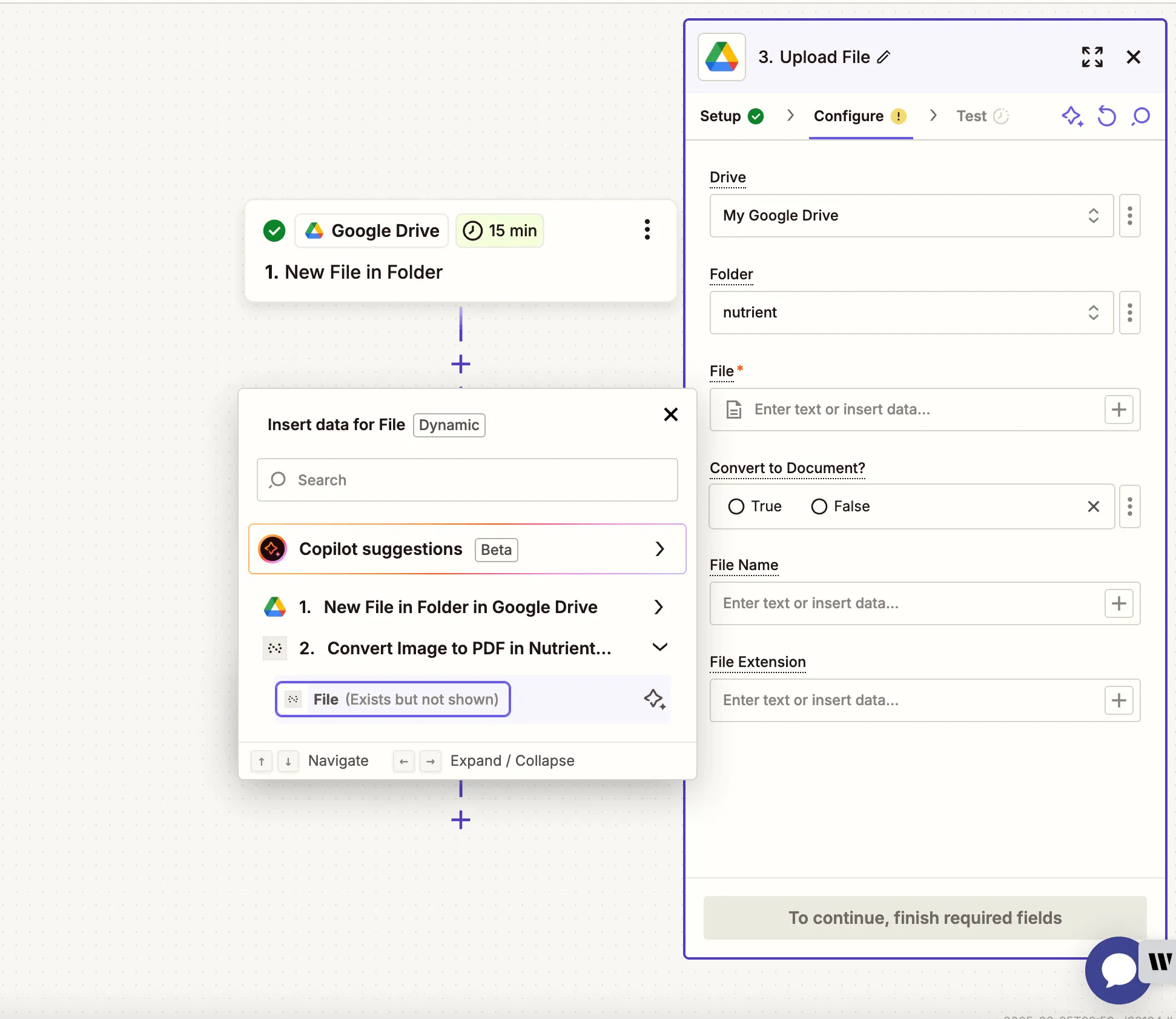Click the sparkle icon beside File mapping
The width and height of the screenshot is (1176, 1019).
[654, 699]
